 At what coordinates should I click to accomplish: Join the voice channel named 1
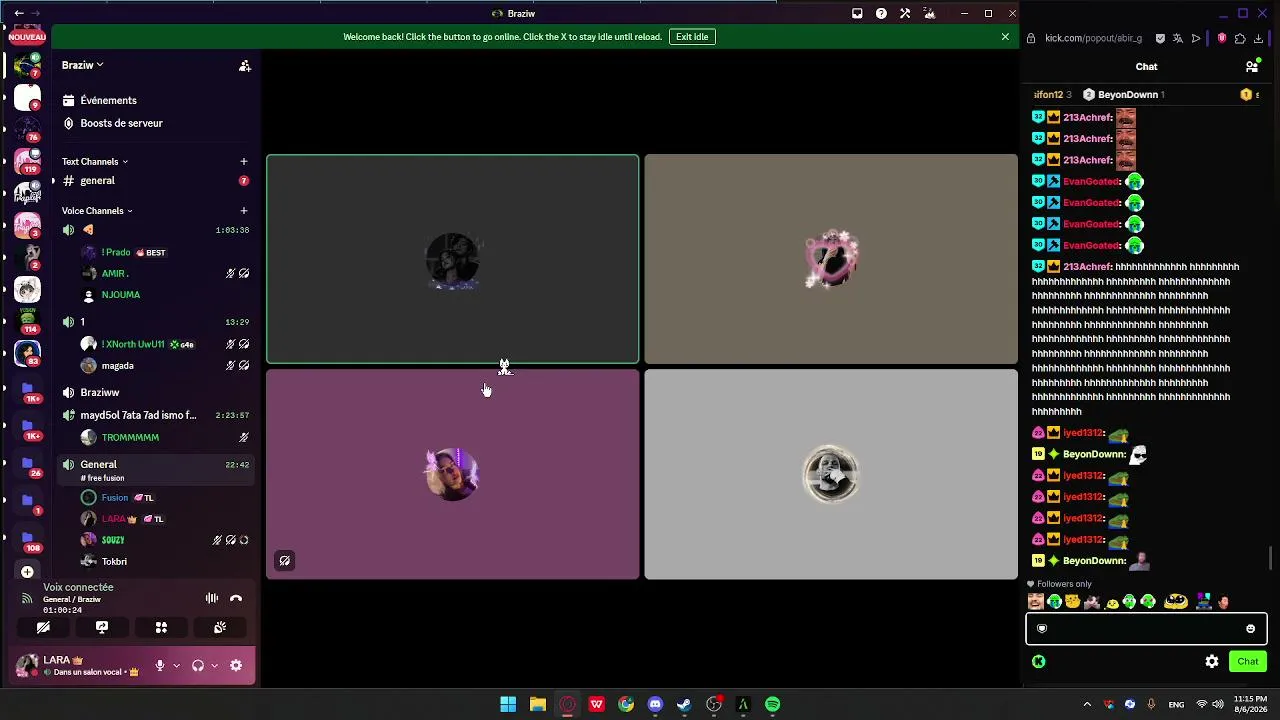[82, 322]
